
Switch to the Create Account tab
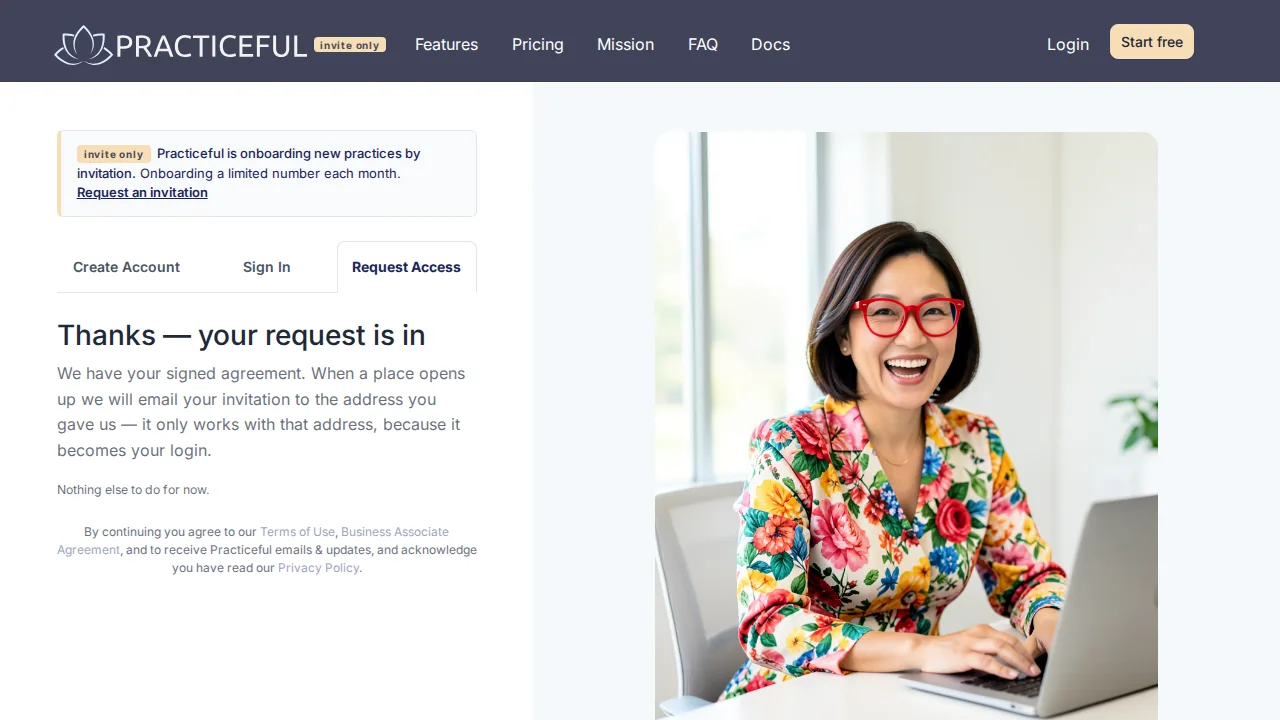127,267
